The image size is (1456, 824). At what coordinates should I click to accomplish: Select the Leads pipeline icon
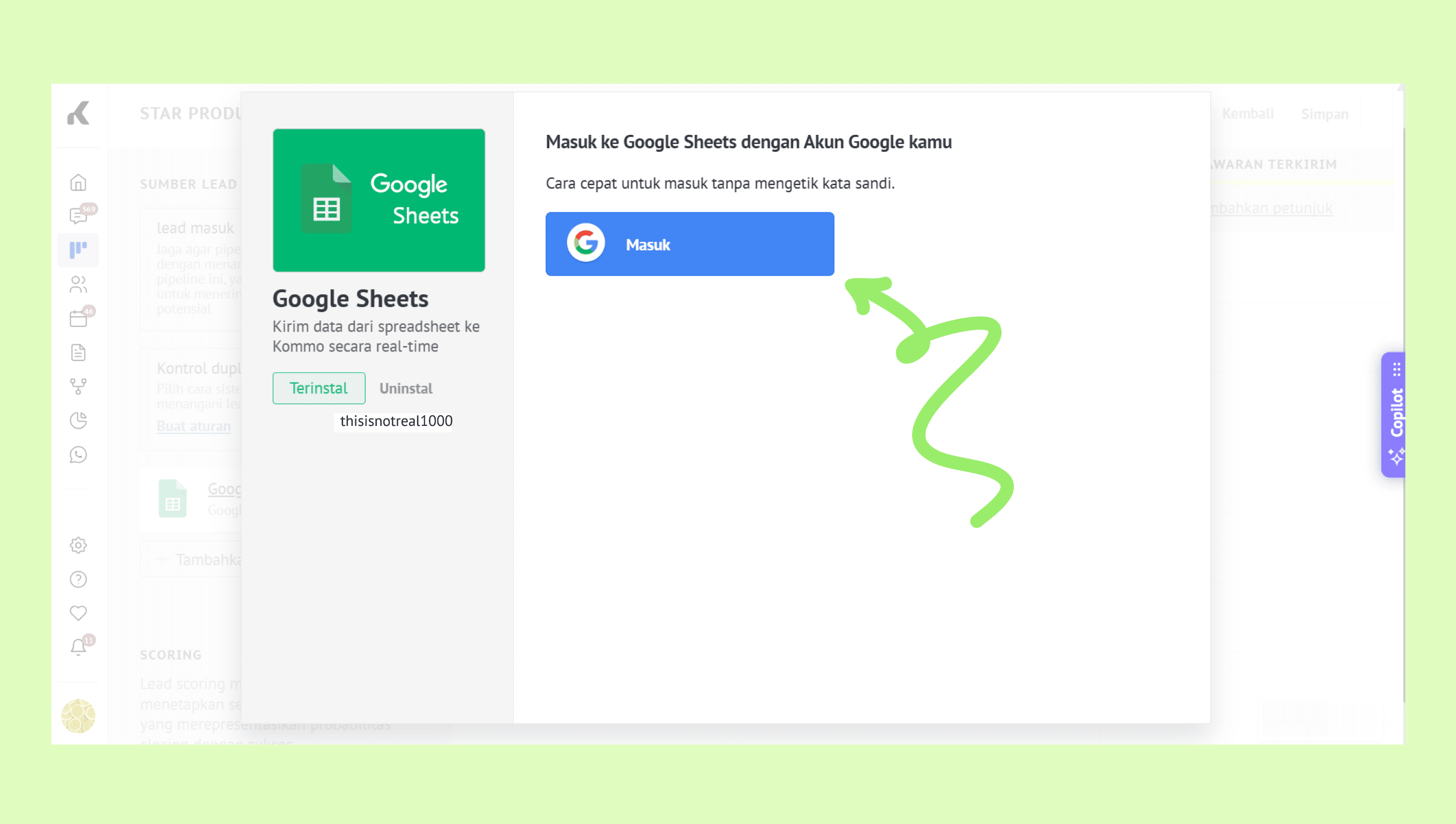tap(78, 249)
